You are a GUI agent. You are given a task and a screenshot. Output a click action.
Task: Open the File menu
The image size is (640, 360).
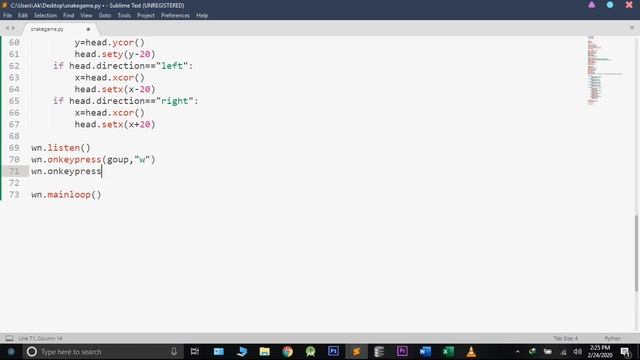[7, 16]
